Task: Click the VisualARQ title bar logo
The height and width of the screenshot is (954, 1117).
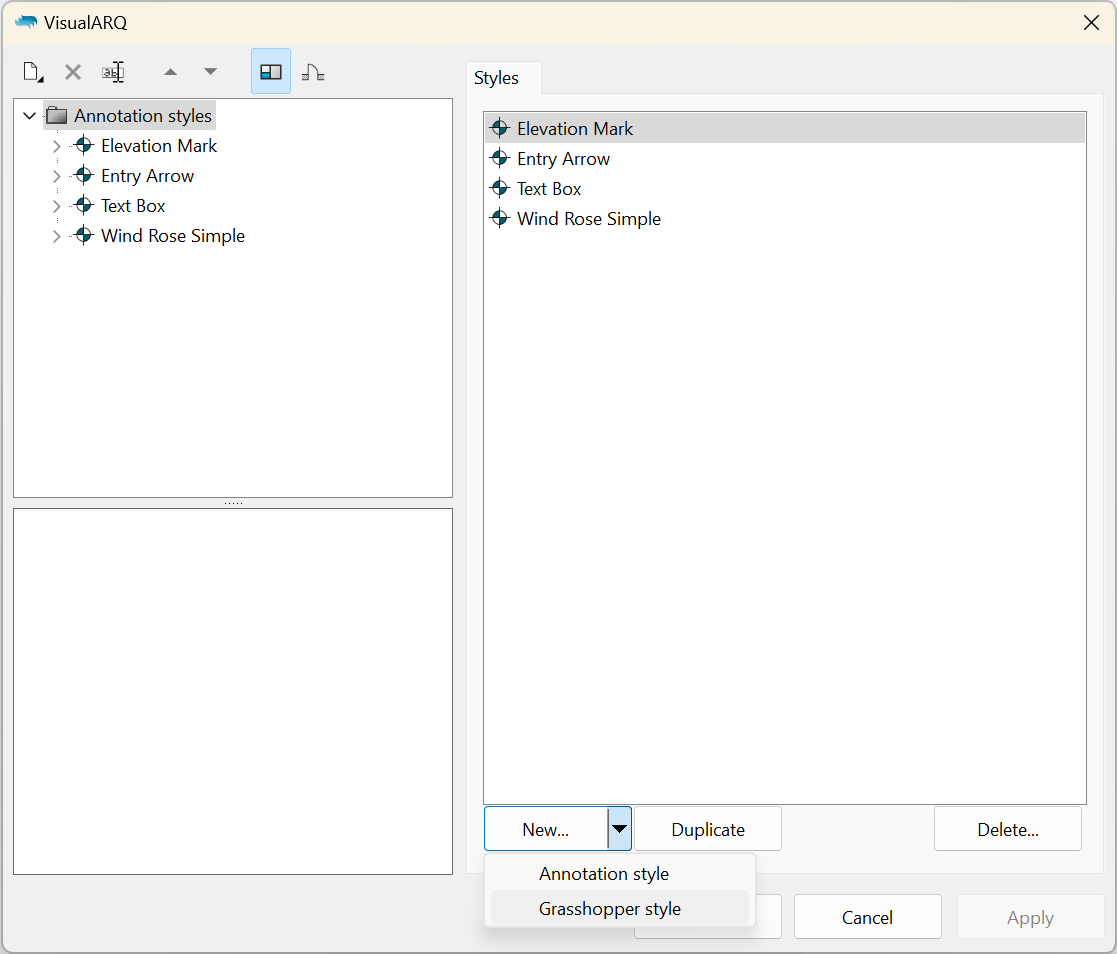Action: pyautogui.click(x=26, y=22)
